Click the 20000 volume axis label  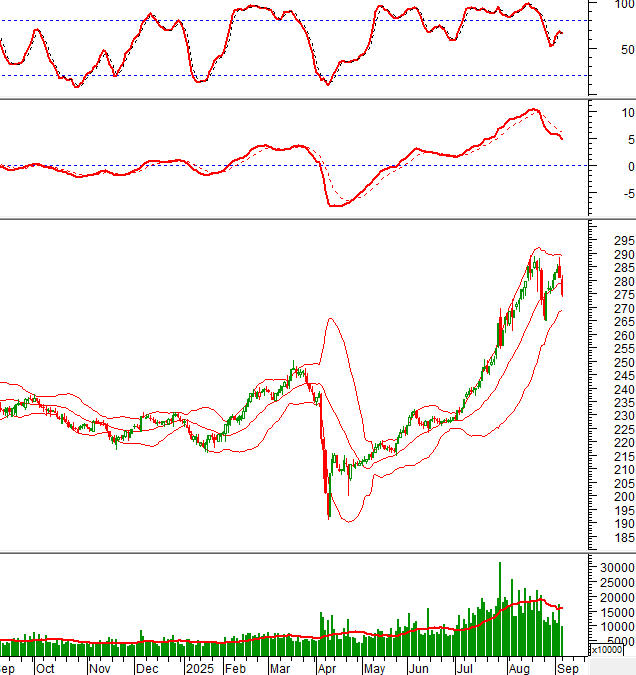click(x=617, y=598)
